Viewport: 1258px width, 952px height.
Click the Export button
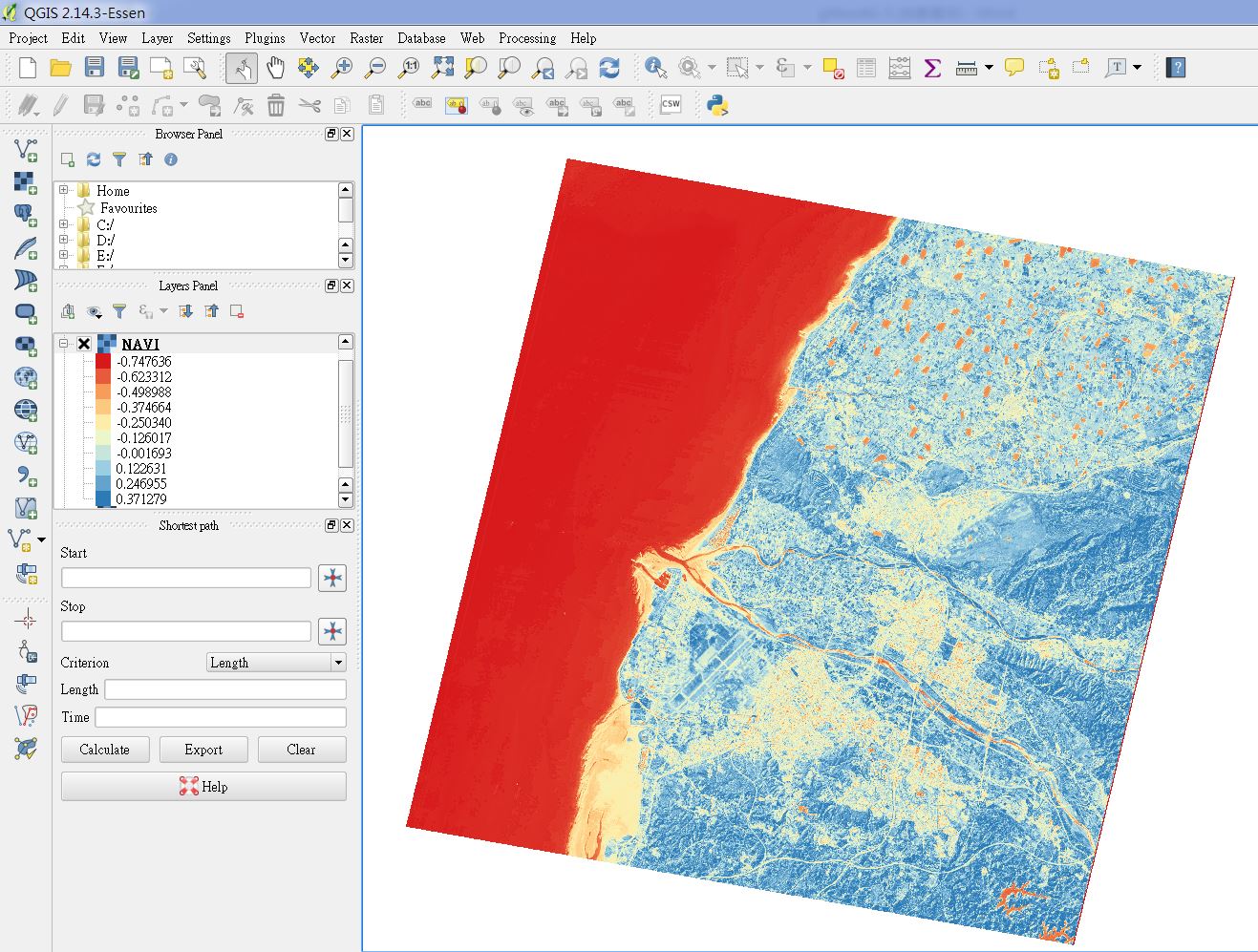203,750
